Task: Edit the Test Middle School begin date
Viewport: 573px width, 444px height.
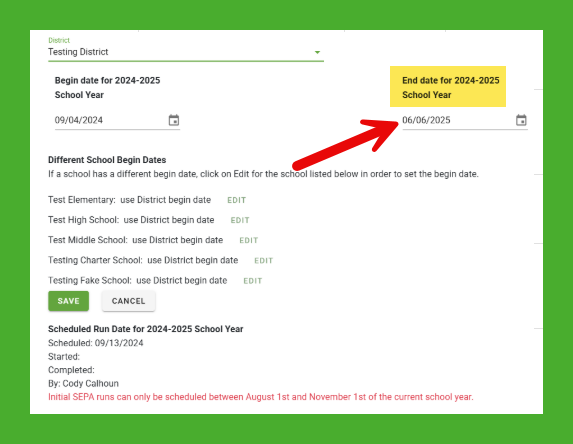Action: (248, 240)
